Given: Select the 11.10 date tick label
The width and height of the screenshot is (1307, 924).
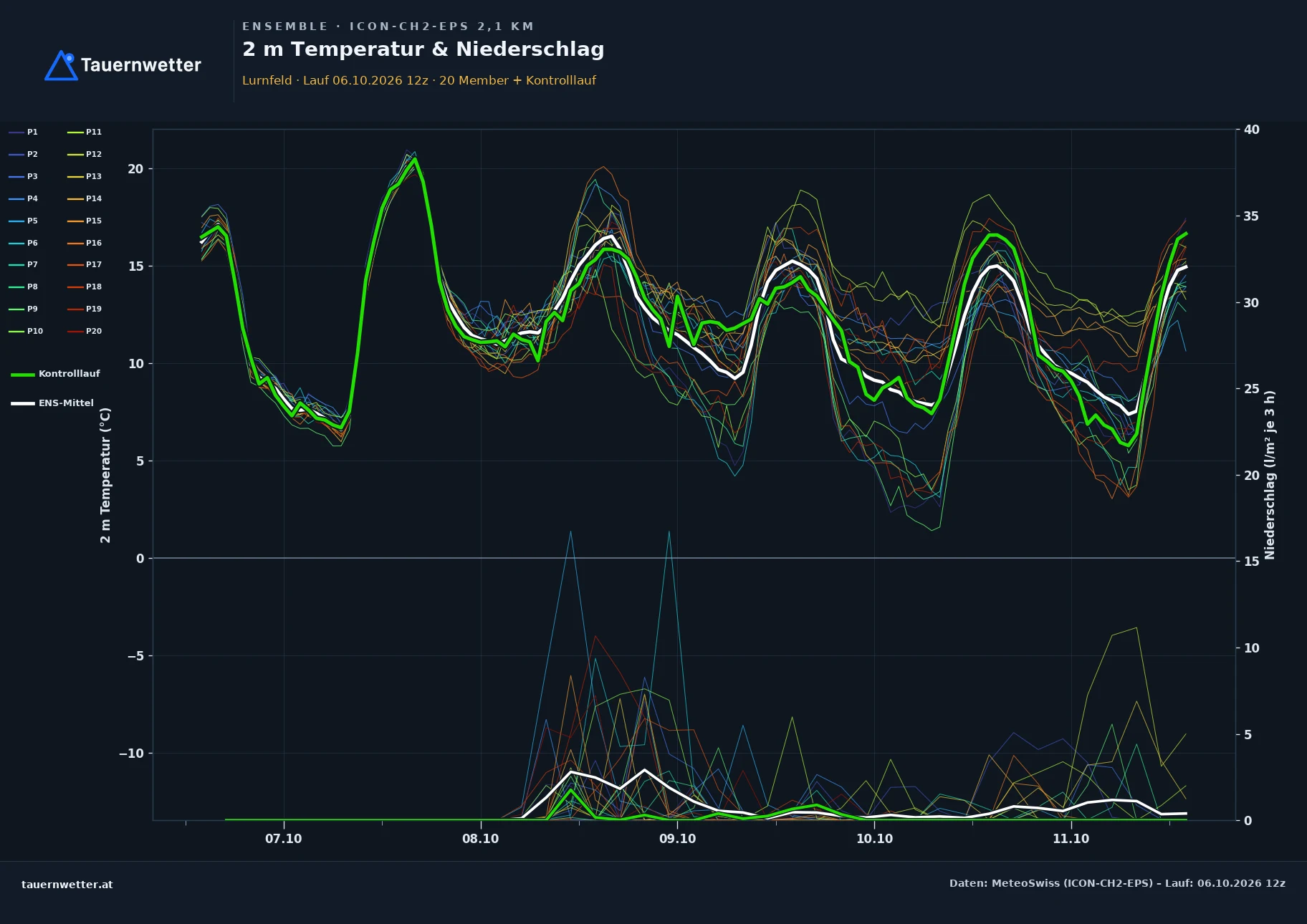Looking at the screenshot, I should pos(1071,839).
